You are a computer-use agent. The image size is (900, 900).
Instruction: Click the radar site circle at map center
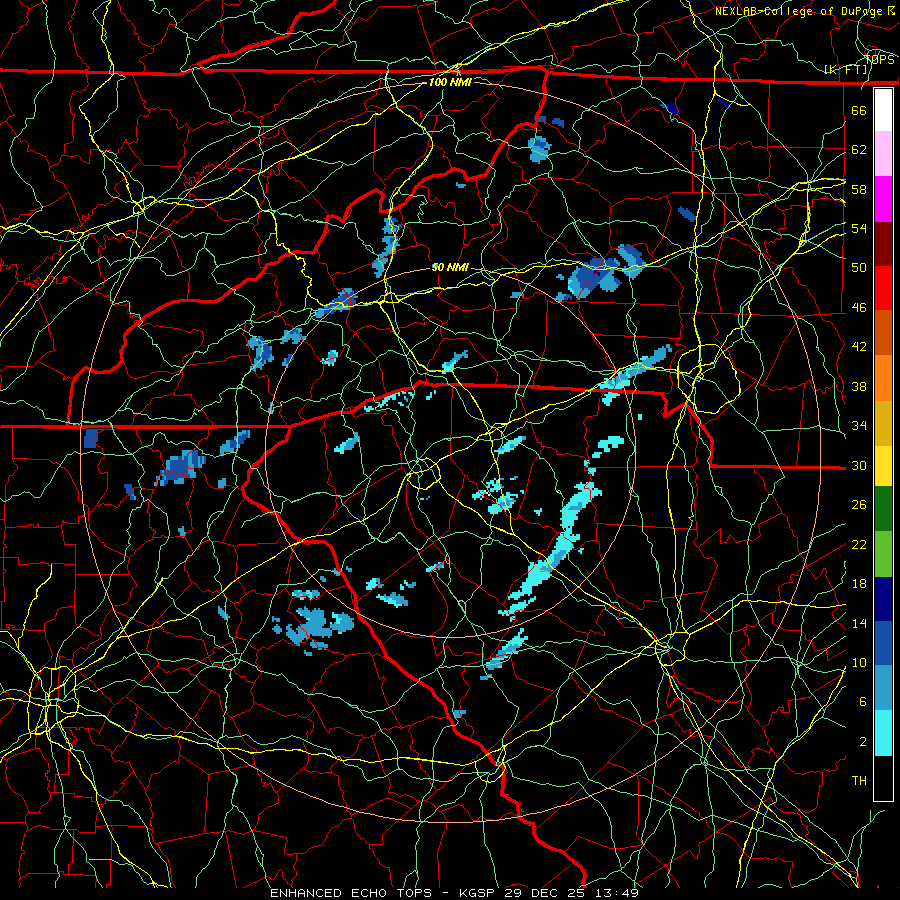(424, 474)
